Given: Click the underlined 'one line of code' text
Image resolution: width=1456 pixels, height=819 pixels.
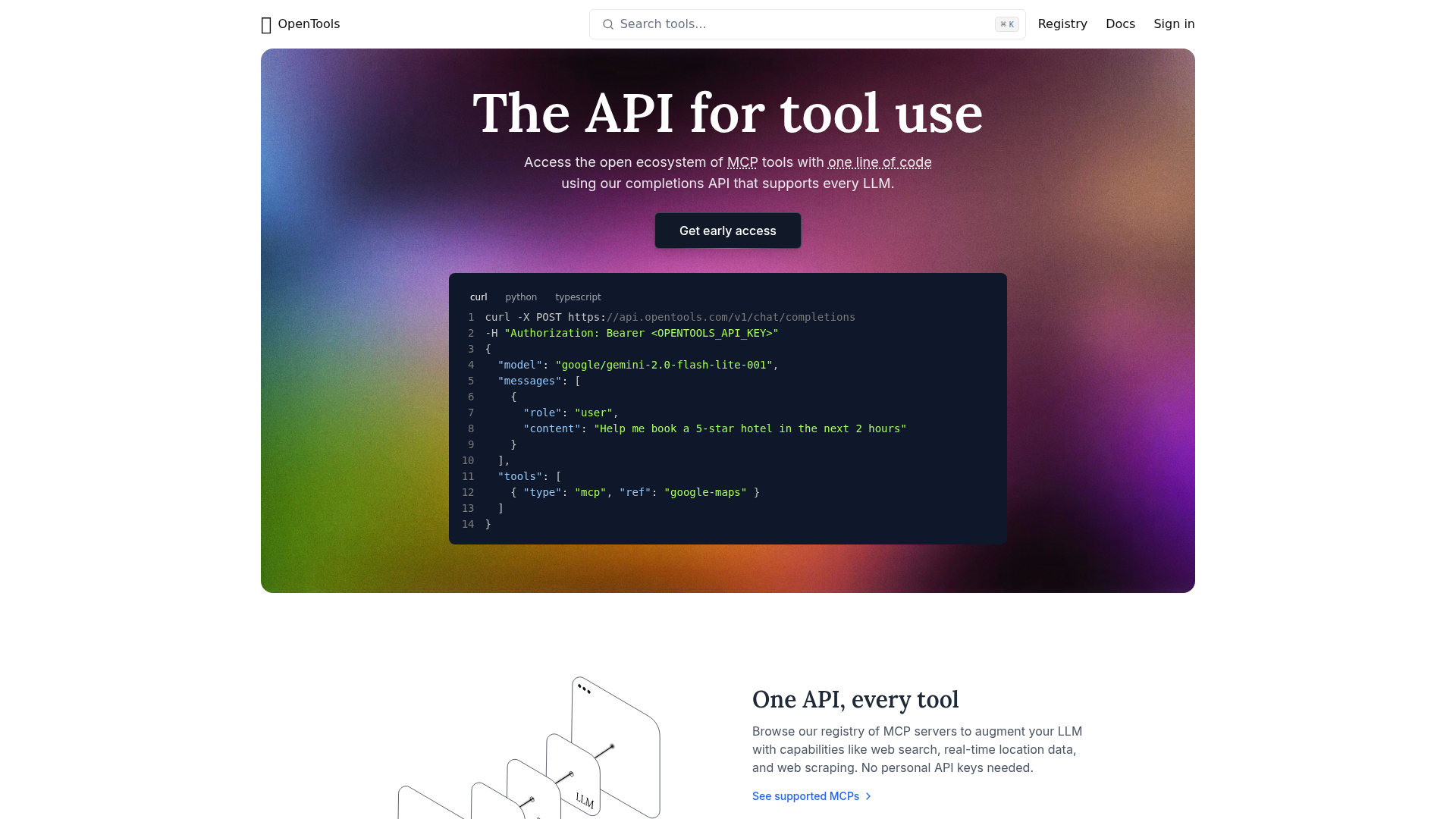Looking at the screenshot, I should click(880, 162).
